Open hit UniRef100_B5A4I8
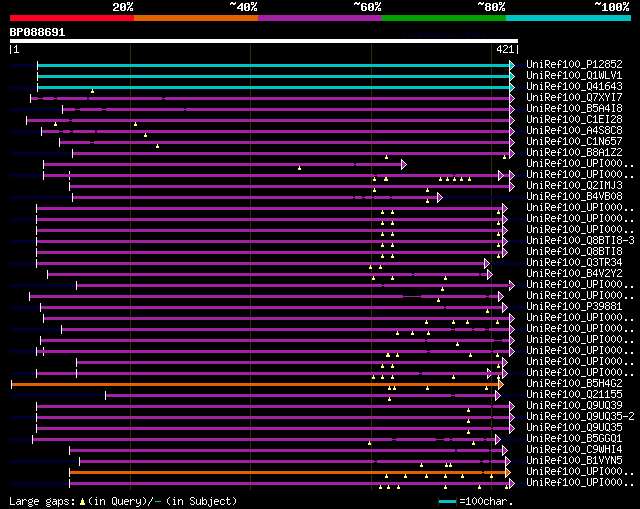Screen dimensions: 640x509 [574, 109]
